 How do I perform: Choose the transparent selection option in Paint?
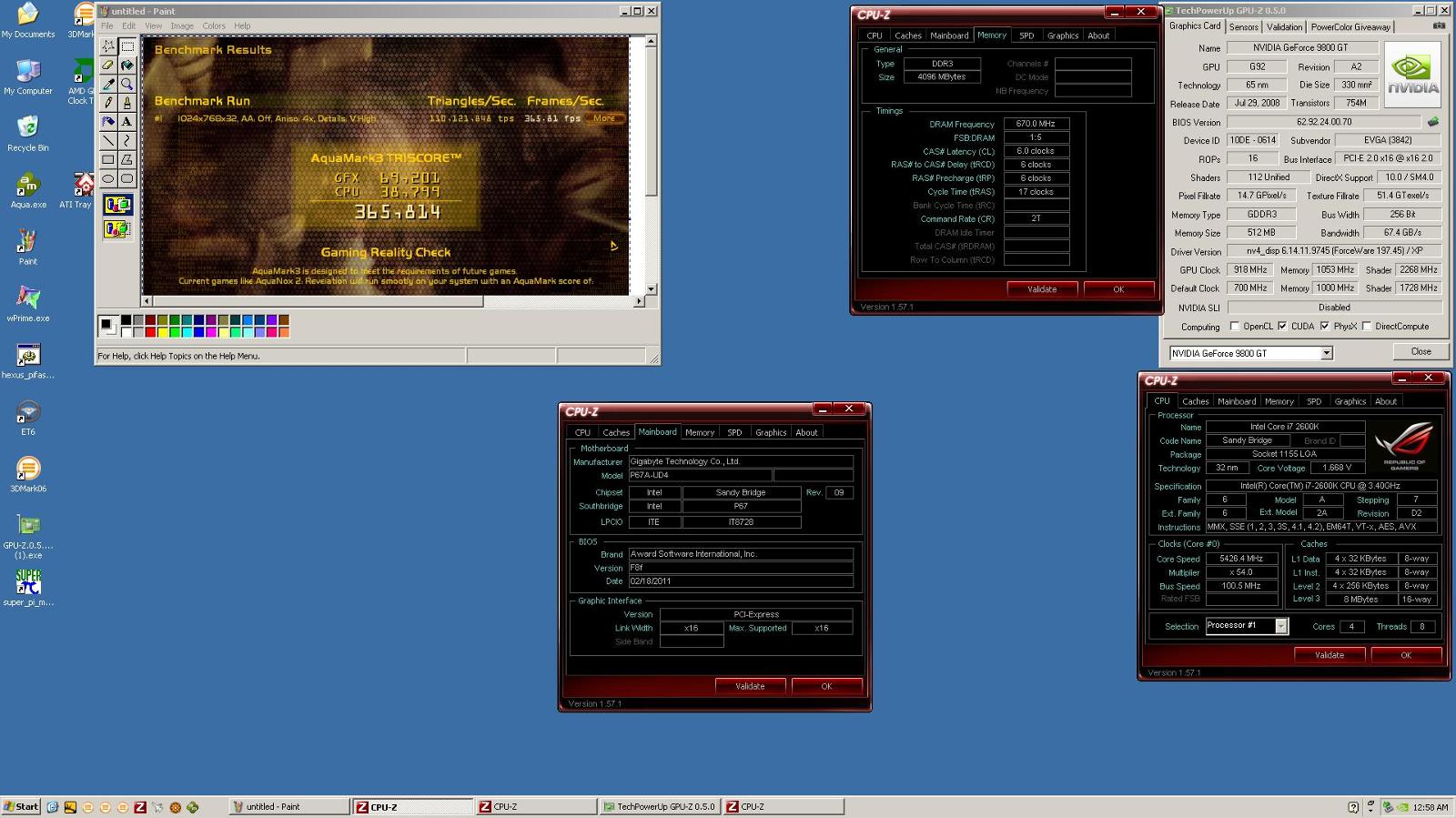117,229
